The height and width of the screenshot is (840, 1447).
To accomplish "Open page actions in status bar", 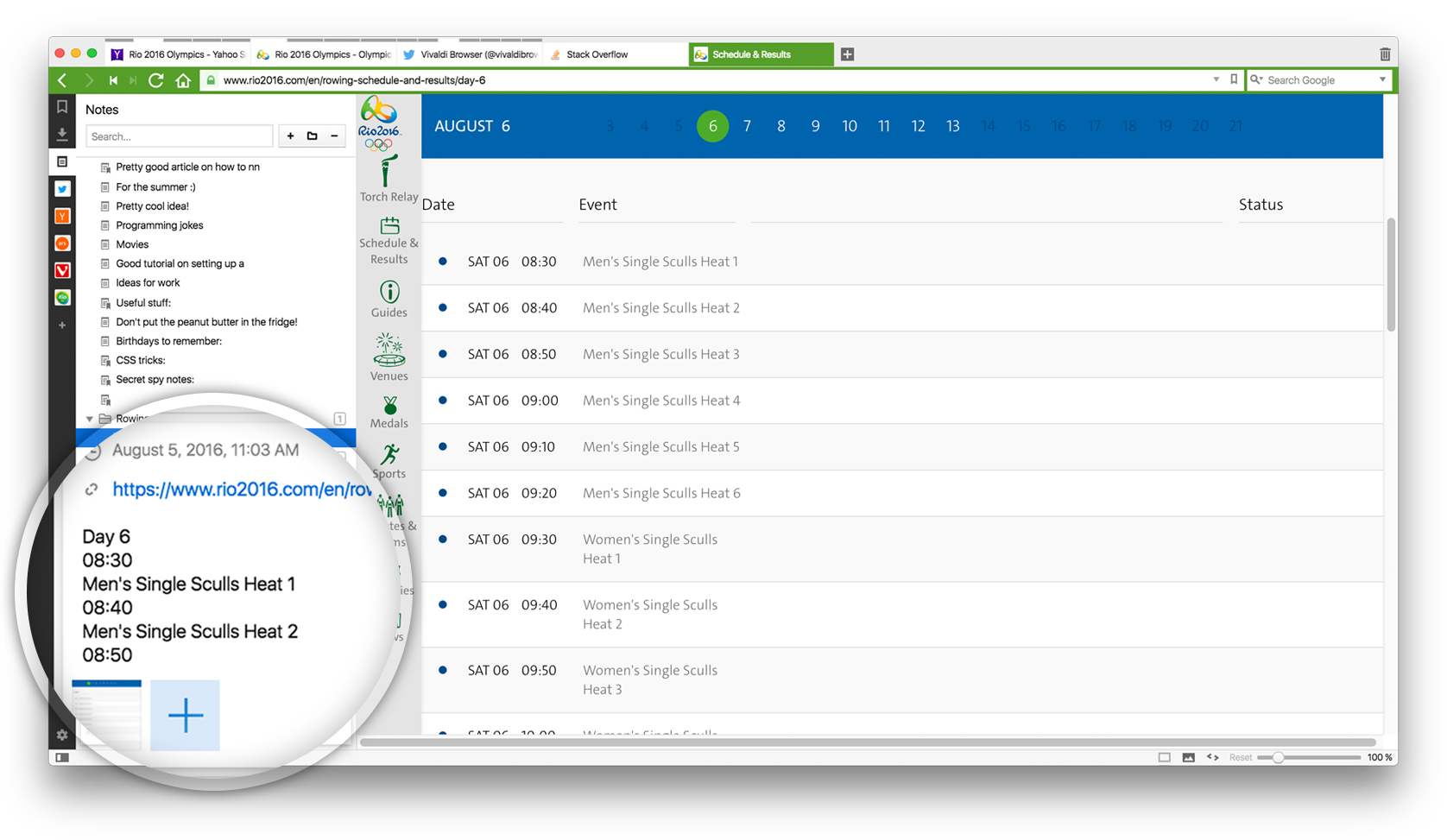I will (x=1213, y=757).
